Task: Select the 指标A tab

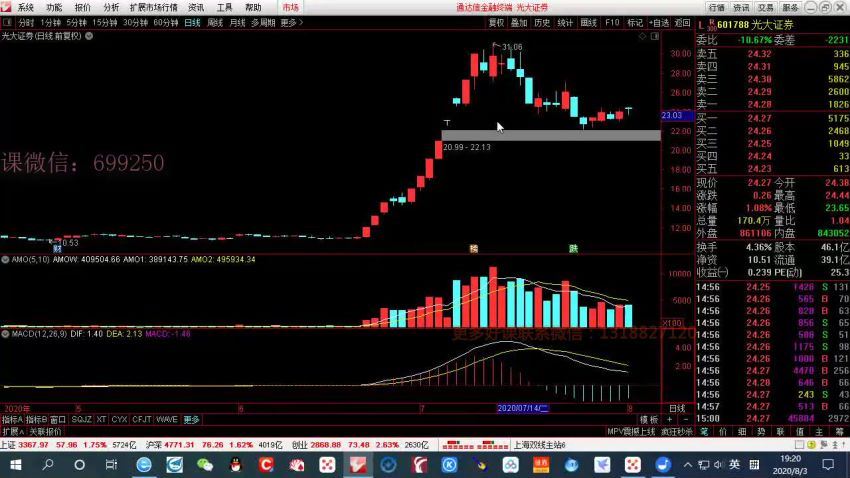Action: tap(12, 419)
